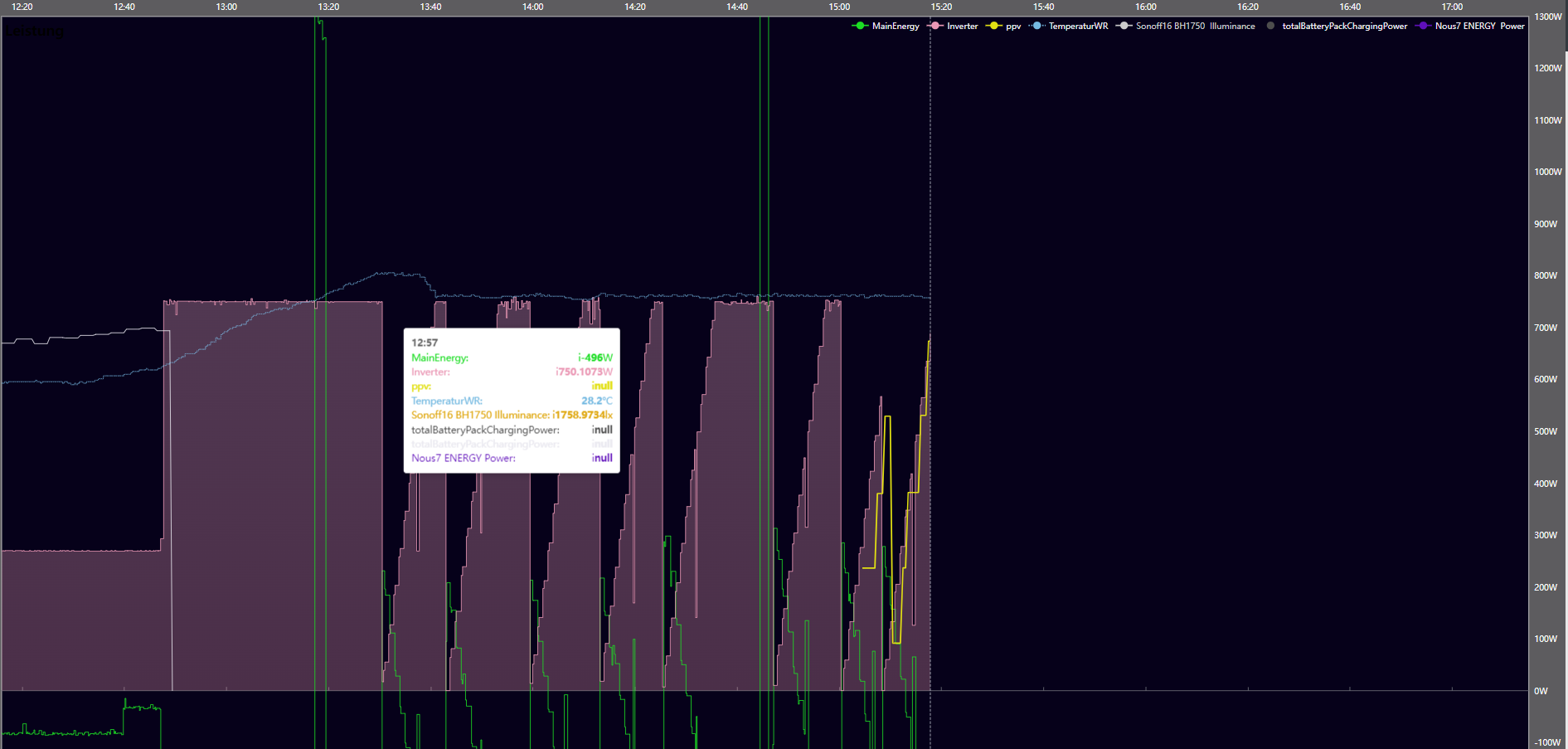Click the 600W power axis label
The image size is (1568, 749).
(x=1546, y=379)
